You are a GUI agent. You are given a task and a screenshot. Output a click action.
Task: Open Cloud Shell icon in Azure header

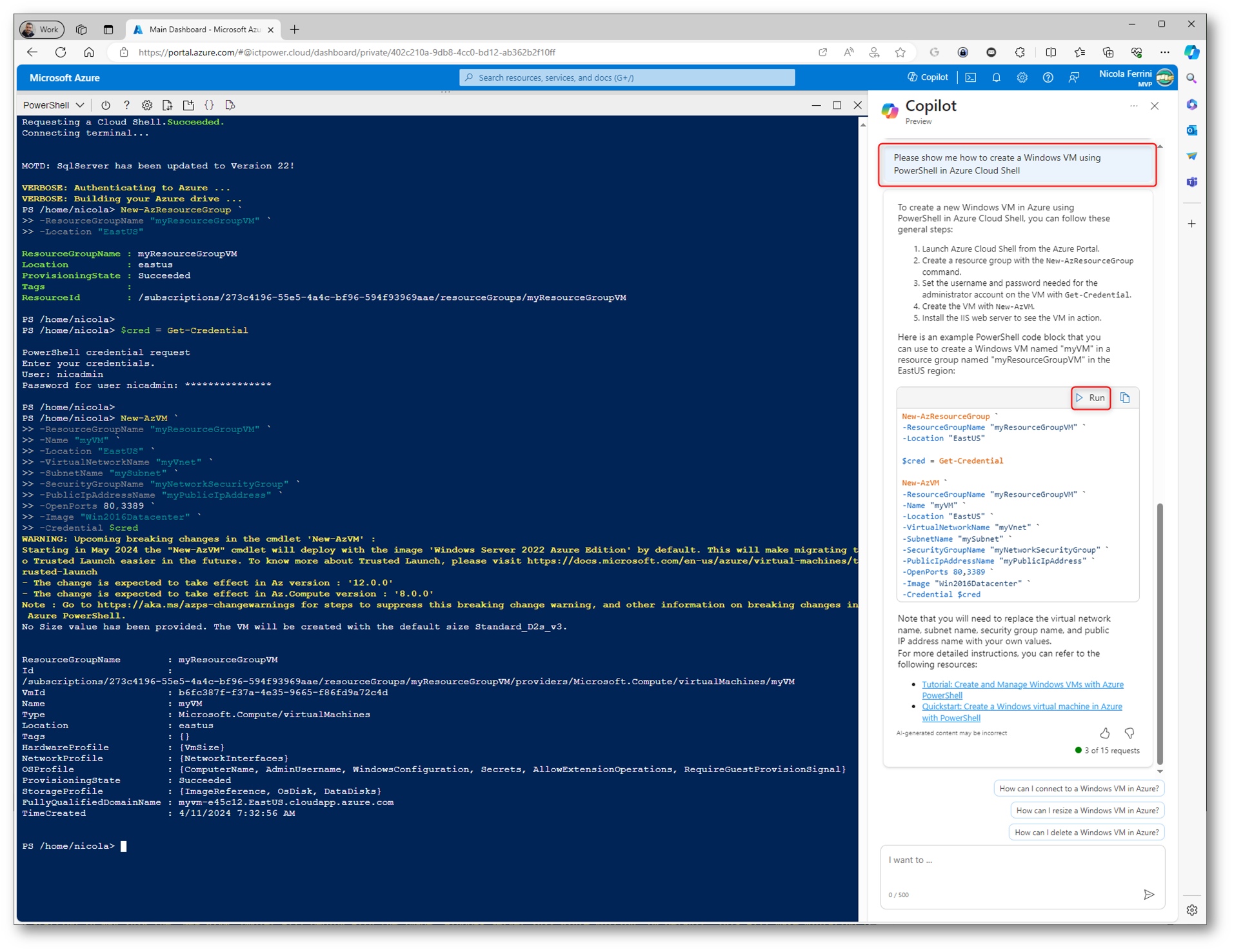tap(971, 77)
